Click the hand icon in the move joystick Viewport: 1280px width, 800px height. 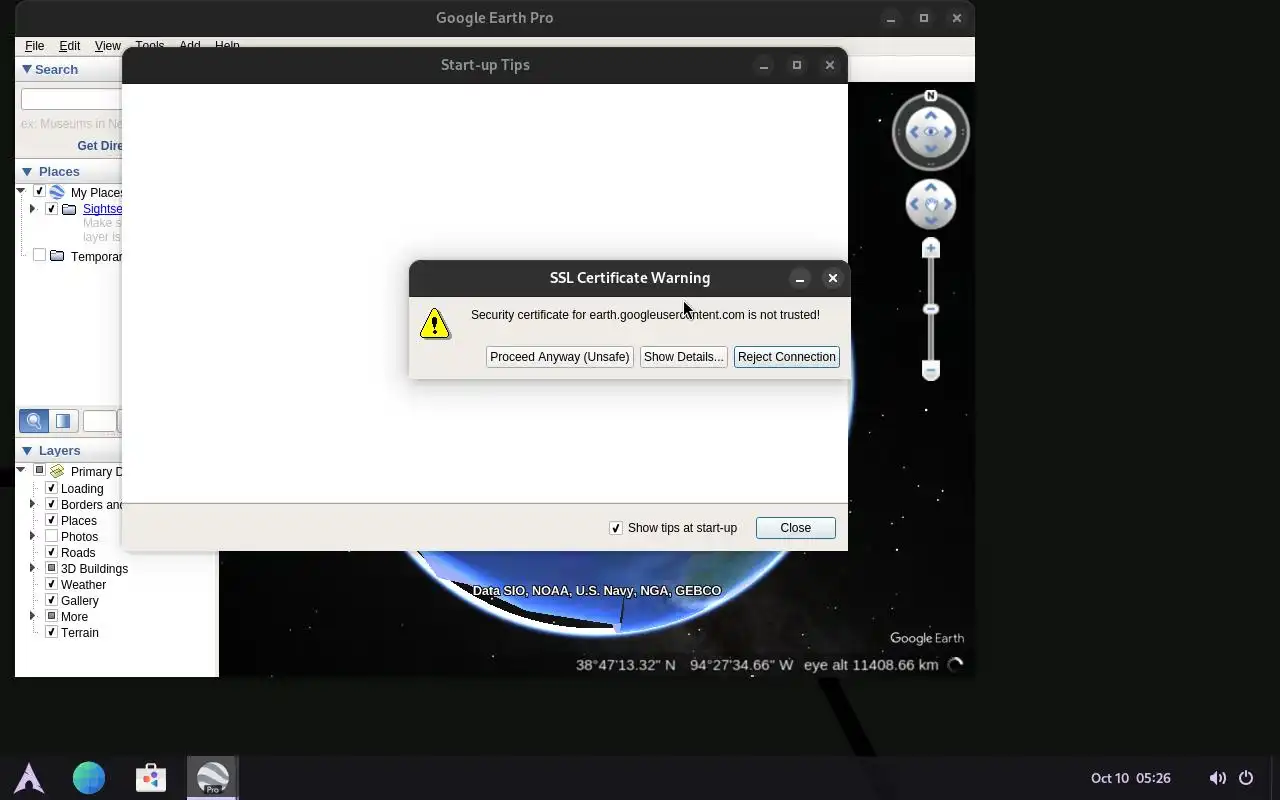(931, 204)
